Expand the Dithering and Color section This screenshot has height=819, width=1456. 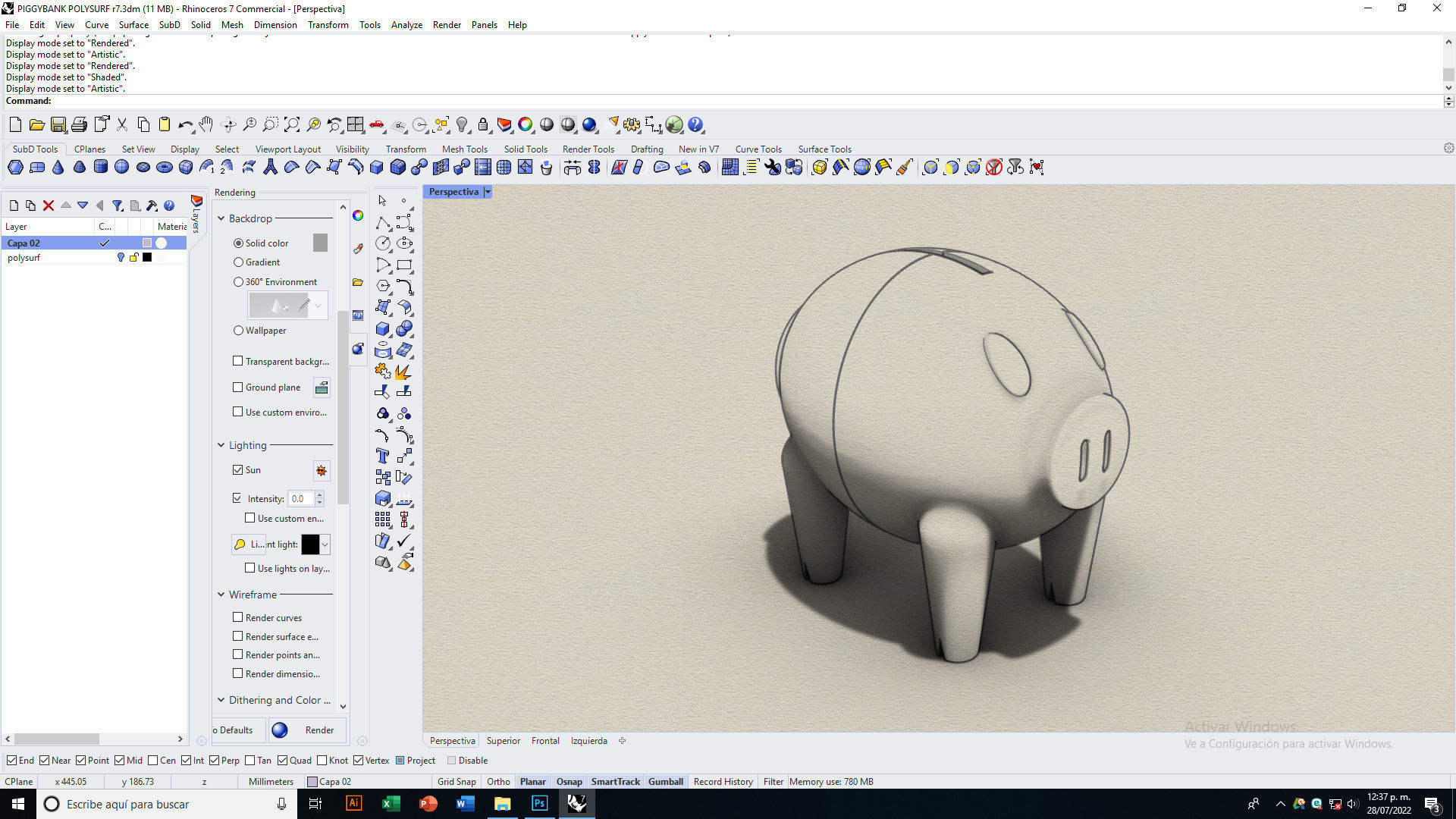click(x=221, y=700)
